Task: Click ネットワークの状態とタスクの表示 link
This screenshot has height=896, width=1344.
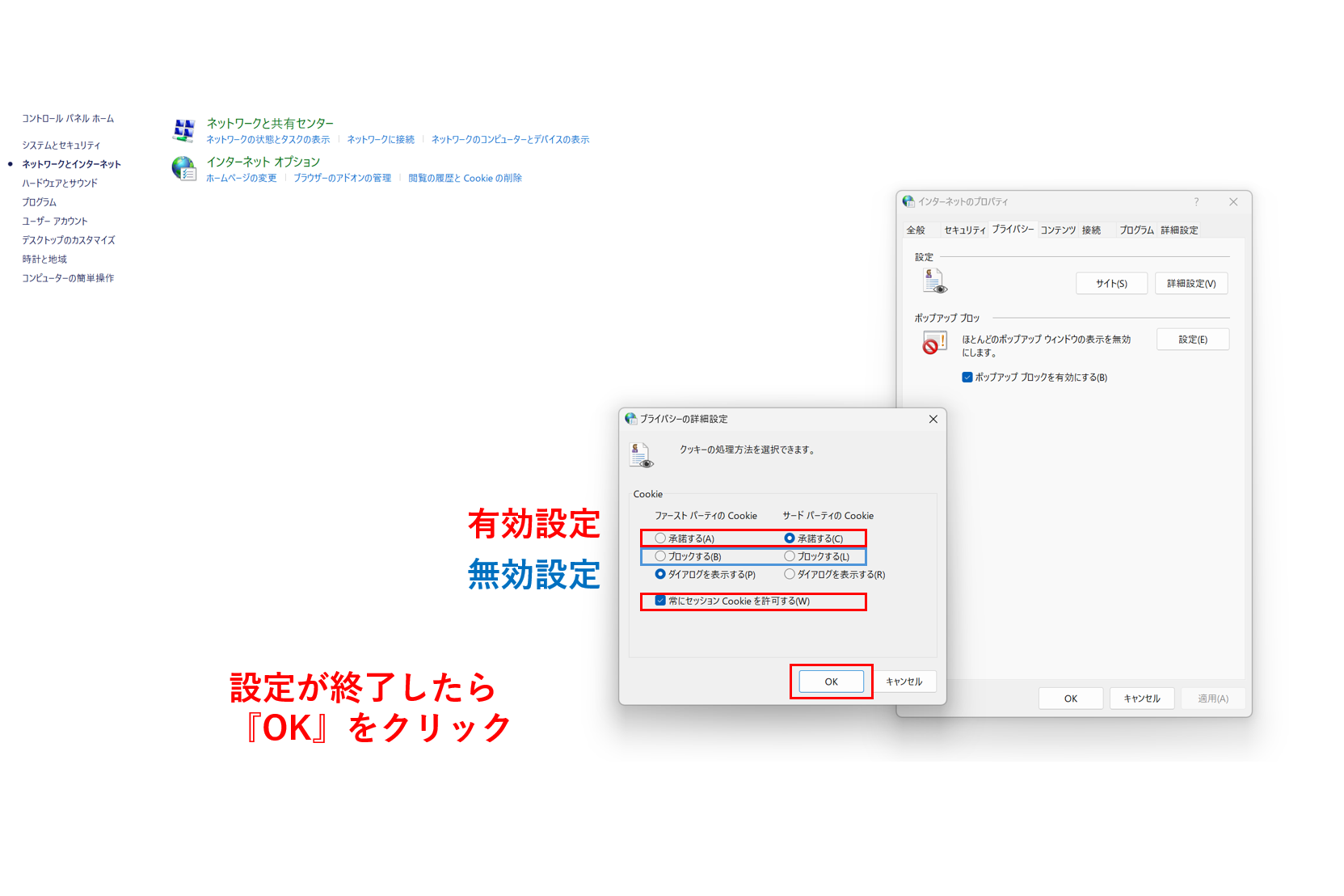Action: point(268,139)
